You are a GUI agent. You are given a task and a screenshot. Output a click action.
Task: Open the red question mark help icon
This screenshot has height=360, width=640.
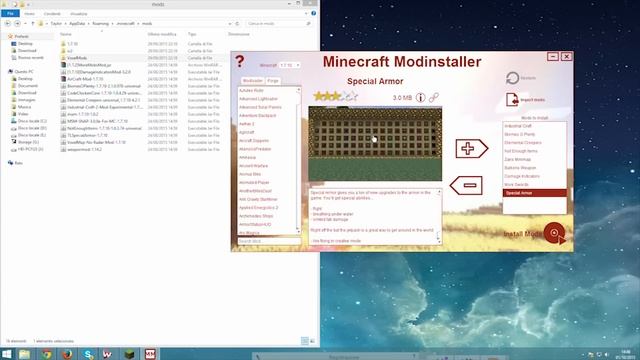tap(240, 62)
